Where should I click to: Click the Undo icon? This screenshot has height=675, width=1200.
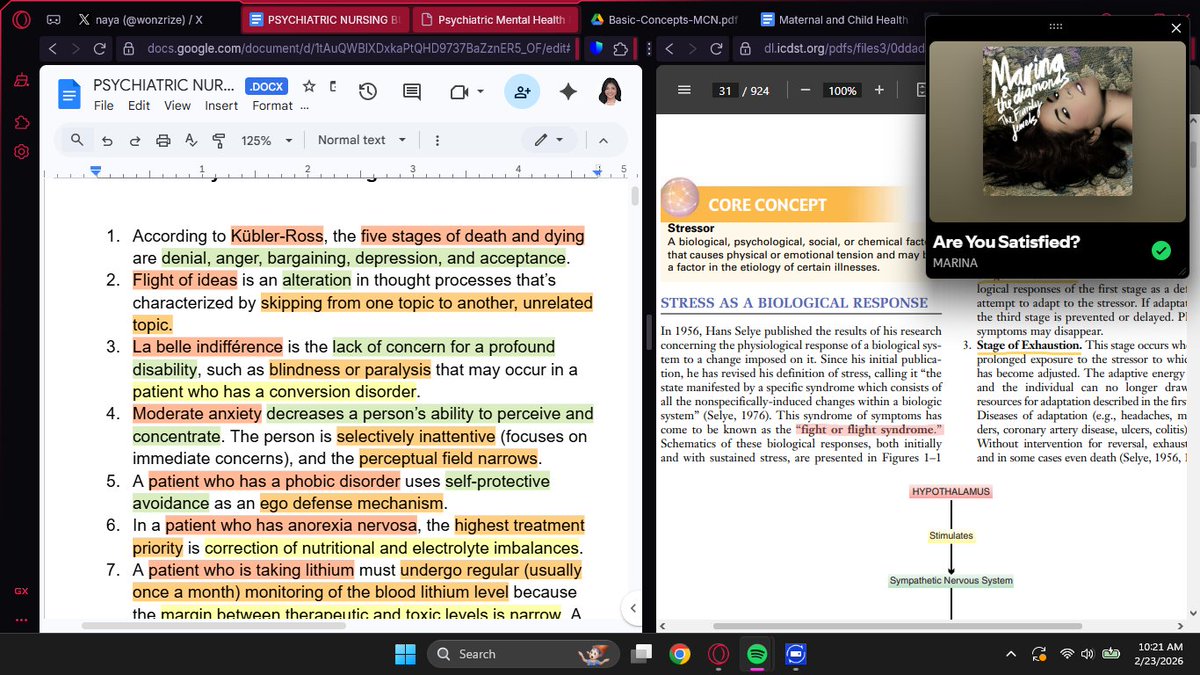108,140
